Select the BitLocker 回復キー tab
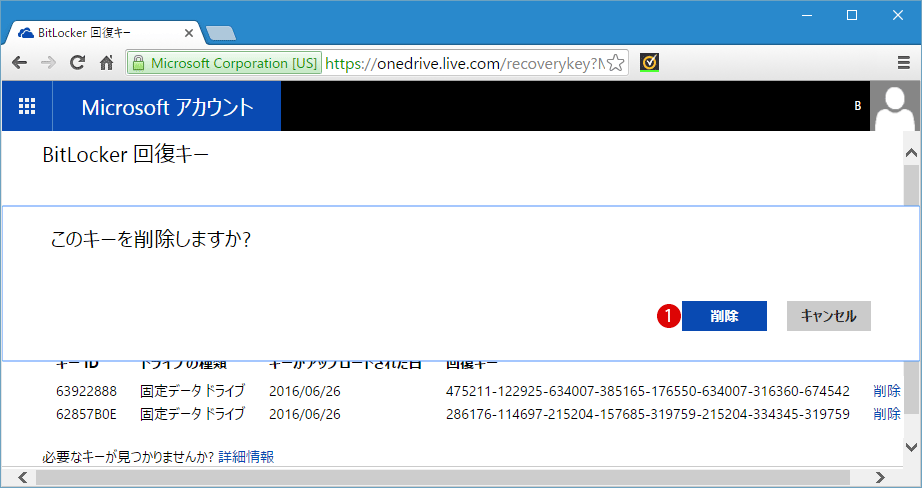922x488 pixels. coord(103,33)
